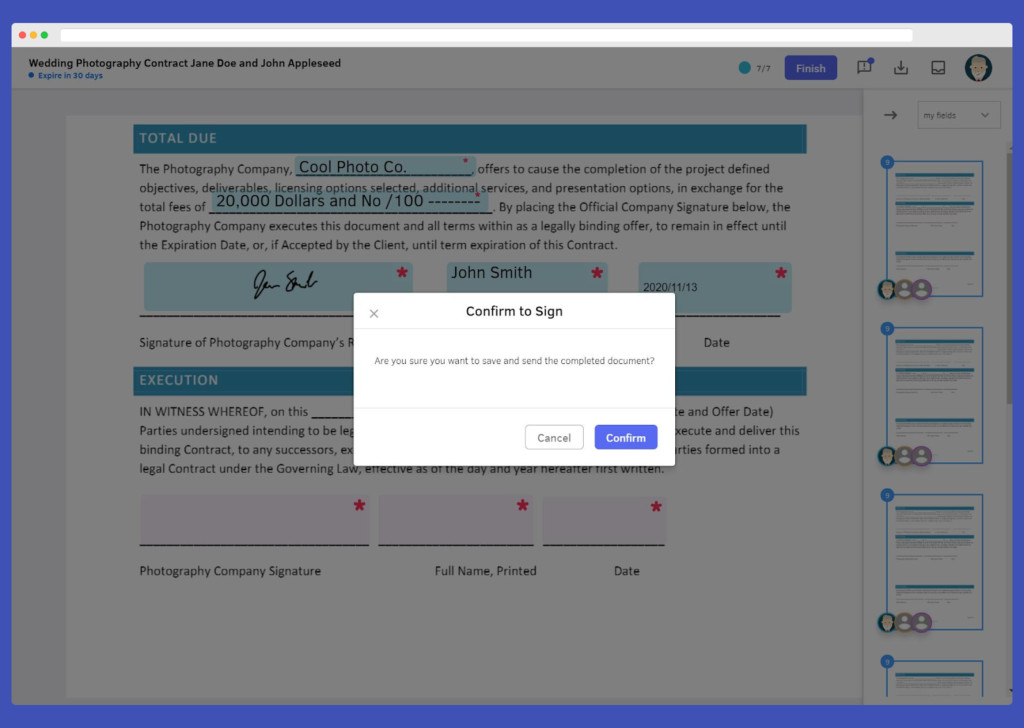
Task: Collapse the fields sidebar with the arrow
Action: point(891,114)
